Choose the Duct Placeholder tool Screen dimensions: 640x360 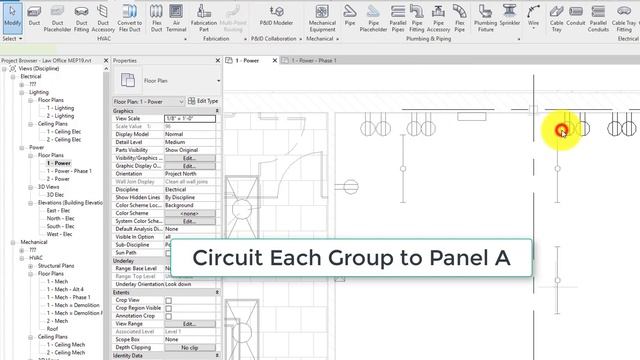[x=57, y=18]
